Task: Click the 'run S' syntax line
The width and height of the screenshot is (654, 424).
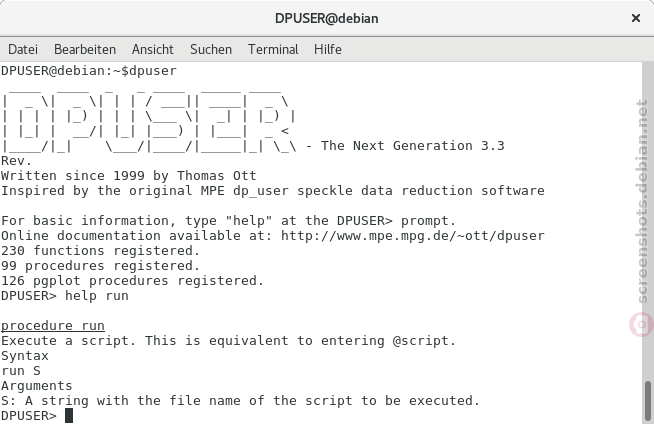Action: (x=21, y=371)
